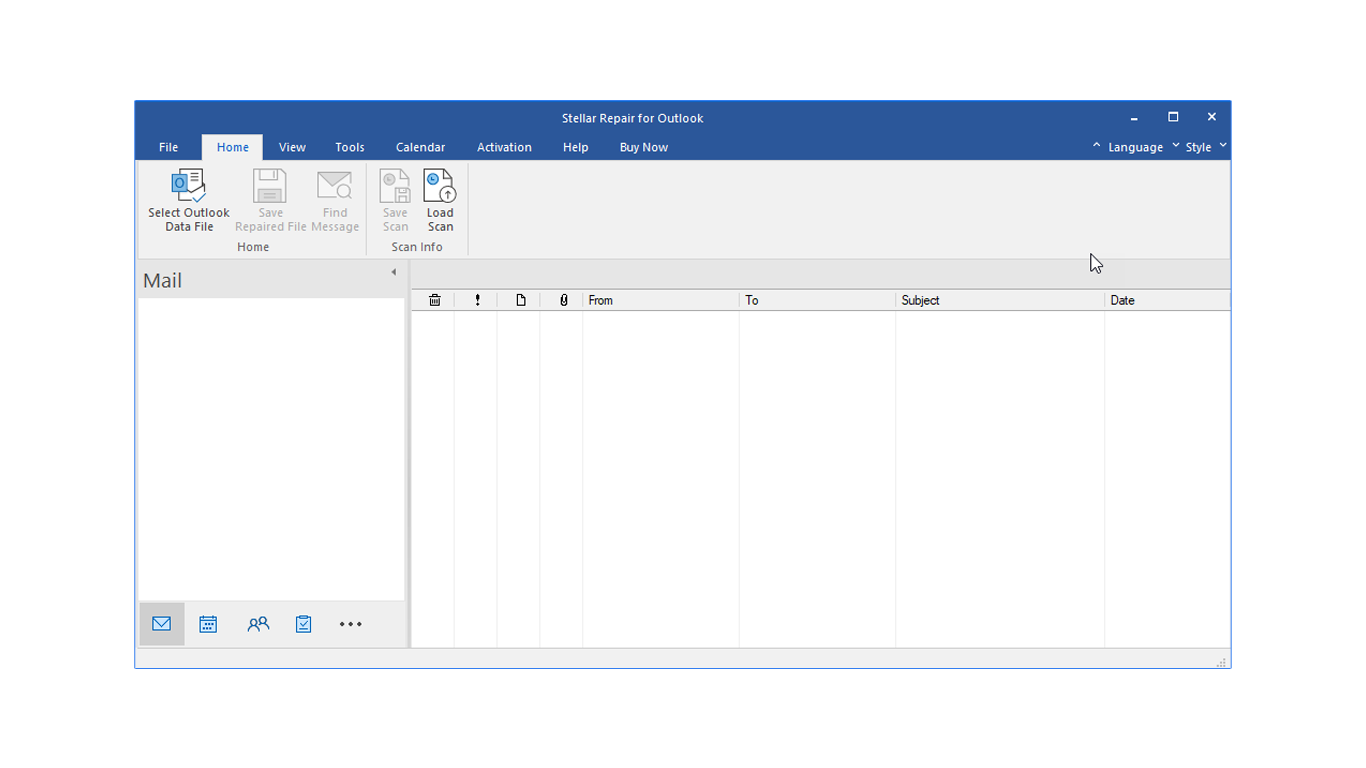Open the Tasks clipboard icon at bottom
Viewport: 1366px width, 768px height.
[x=304, y=624]
